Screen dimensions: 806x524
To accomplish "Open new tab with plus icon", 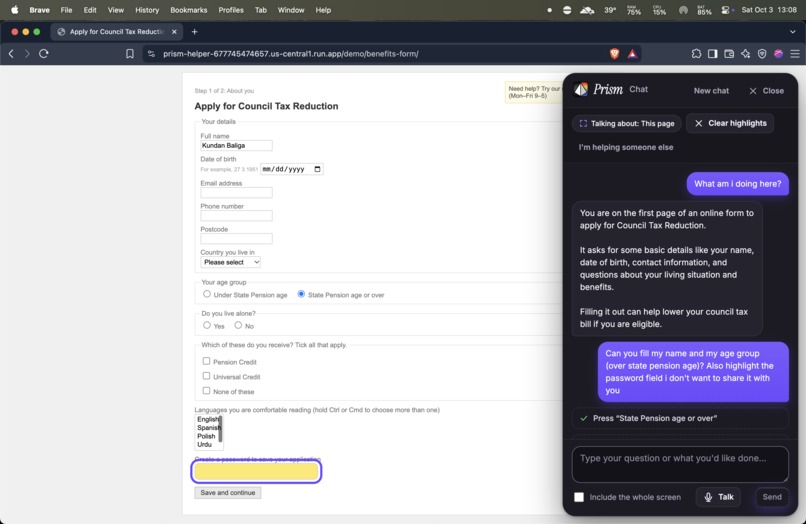I will [194, 32].
